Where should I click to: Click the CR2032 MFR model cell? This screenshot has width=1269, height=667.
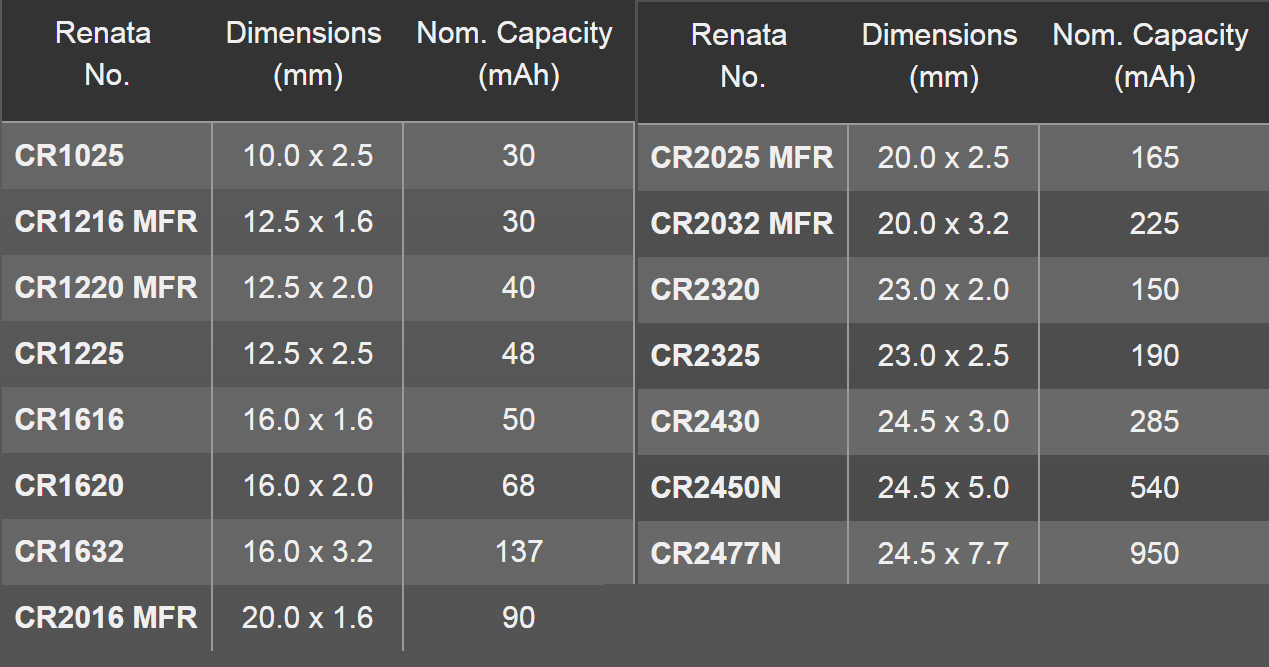742,224
